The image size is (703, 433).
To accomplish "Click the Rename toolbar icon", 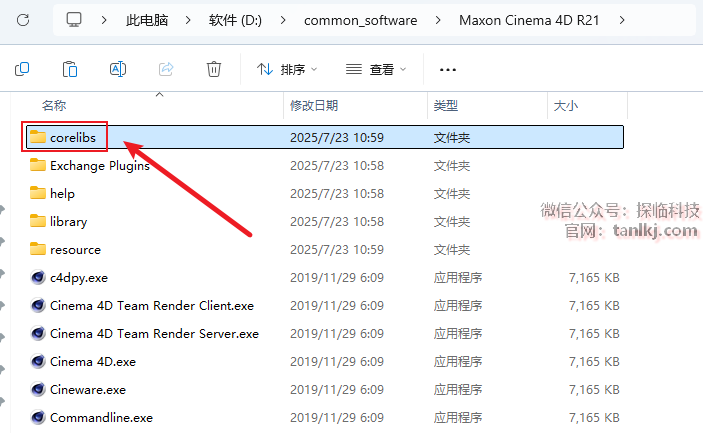I will tap(118, 69).
